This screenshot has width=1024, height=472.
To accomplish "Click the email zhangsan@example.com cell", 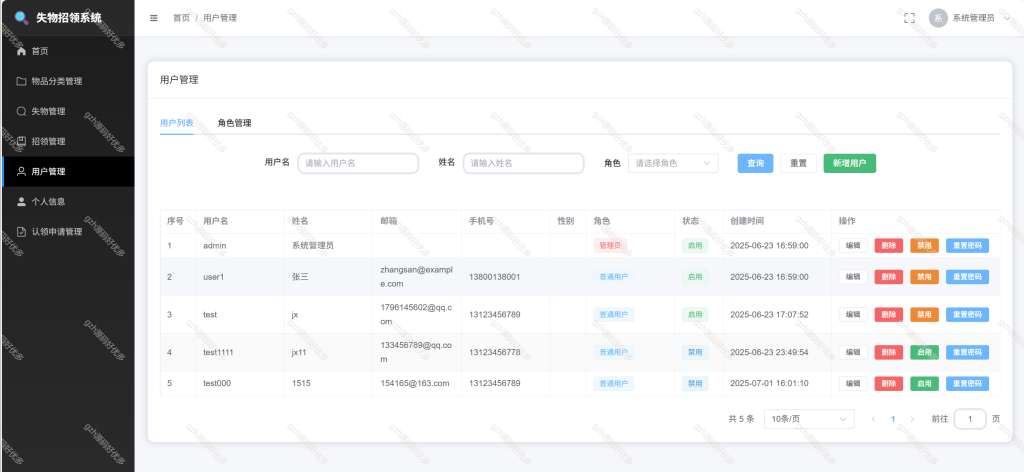I will (417, 277).
